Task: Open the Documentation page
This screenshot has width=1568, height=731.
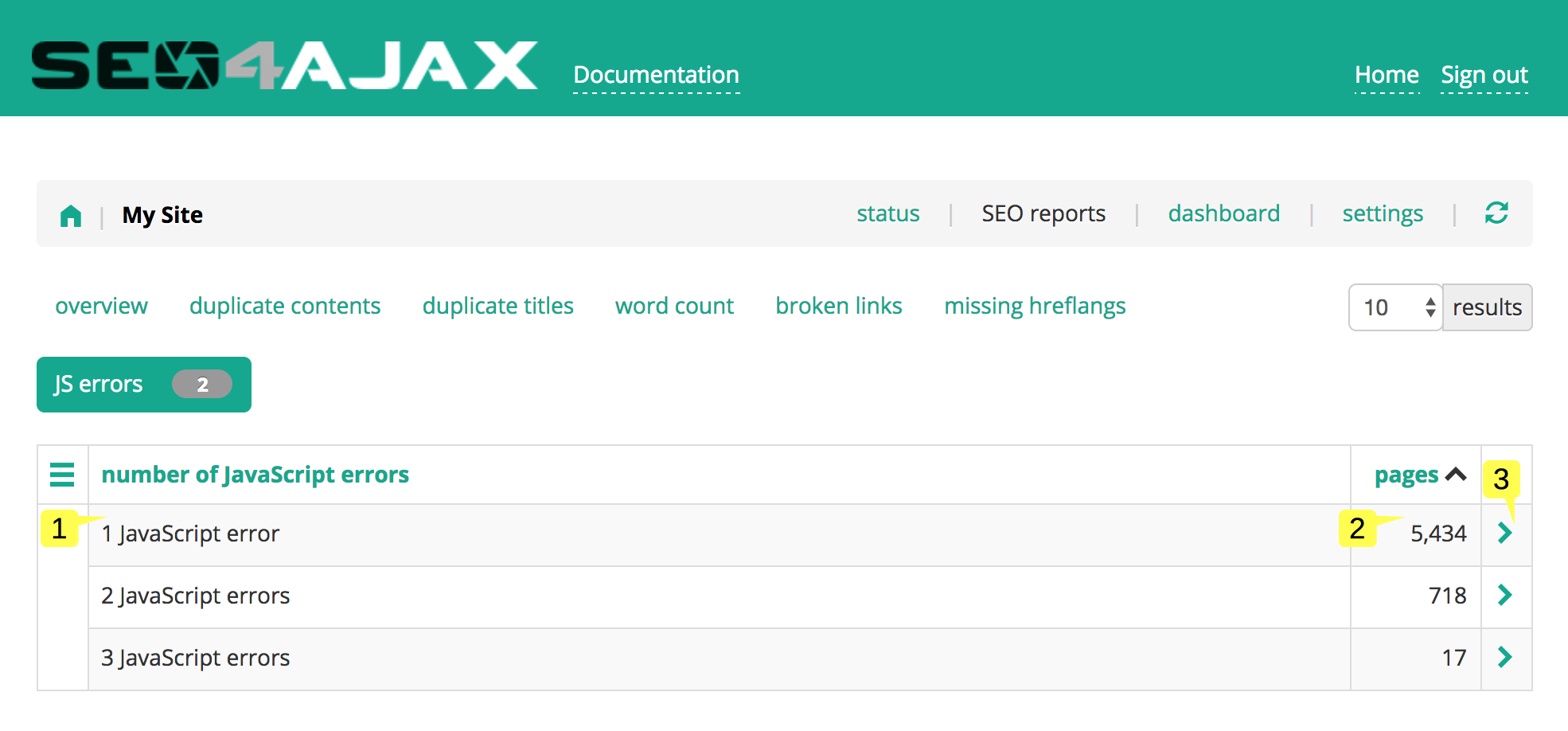Action: tap(656, 74)
